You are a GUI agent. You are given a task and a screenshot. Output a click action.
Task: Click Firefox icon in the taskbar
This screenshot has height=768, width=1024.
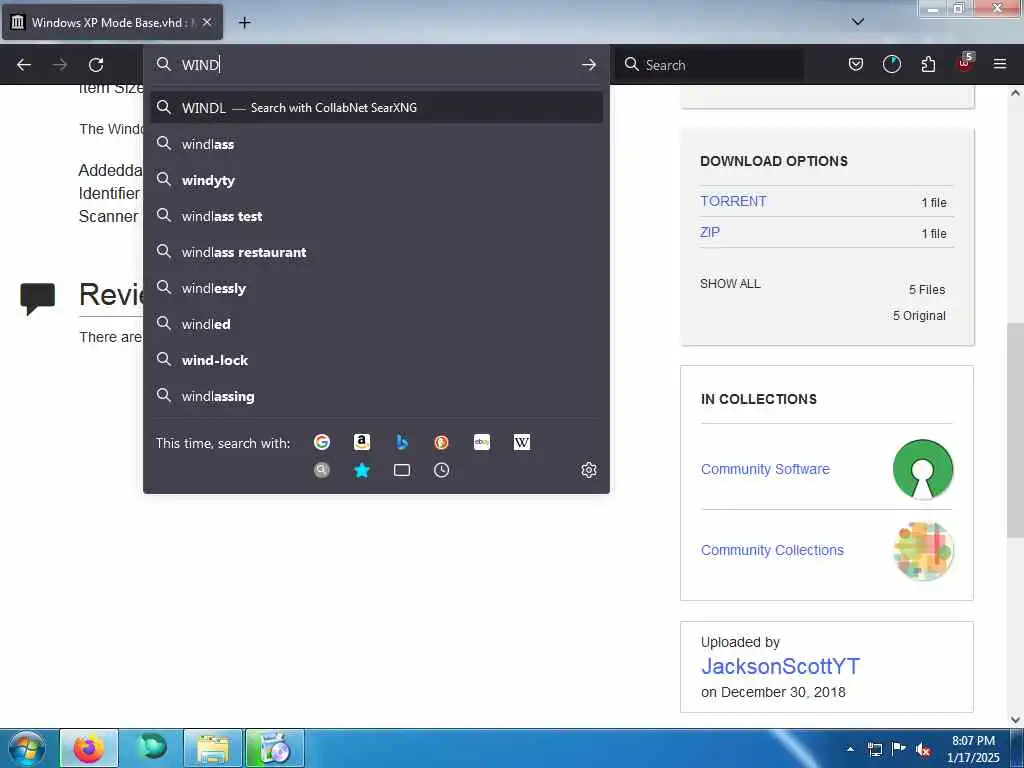point(89,748)
